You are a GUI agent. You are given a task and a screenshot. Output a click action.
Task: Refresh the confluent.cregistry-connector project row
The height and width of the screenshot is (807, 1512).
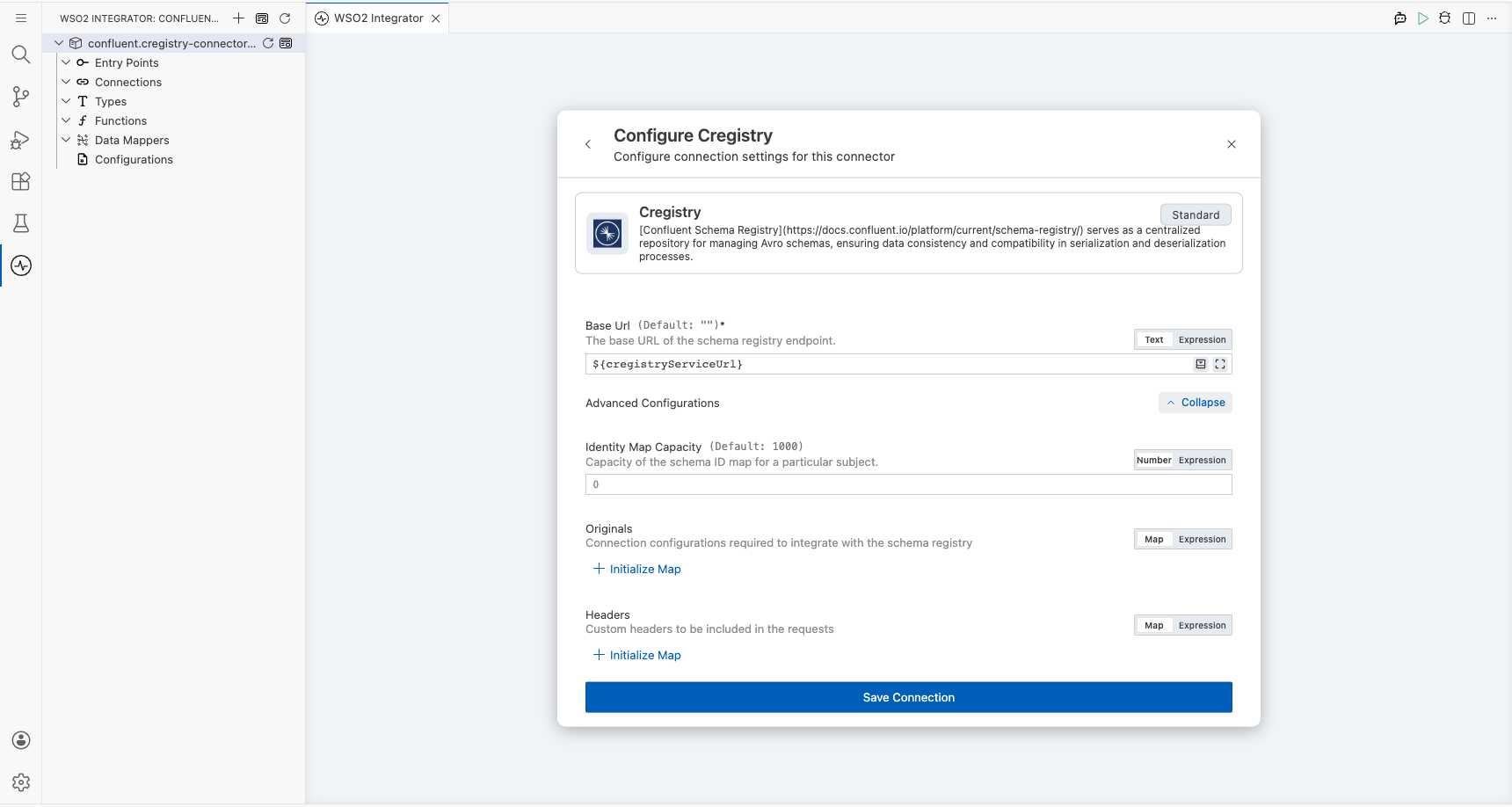pos(268,43)
